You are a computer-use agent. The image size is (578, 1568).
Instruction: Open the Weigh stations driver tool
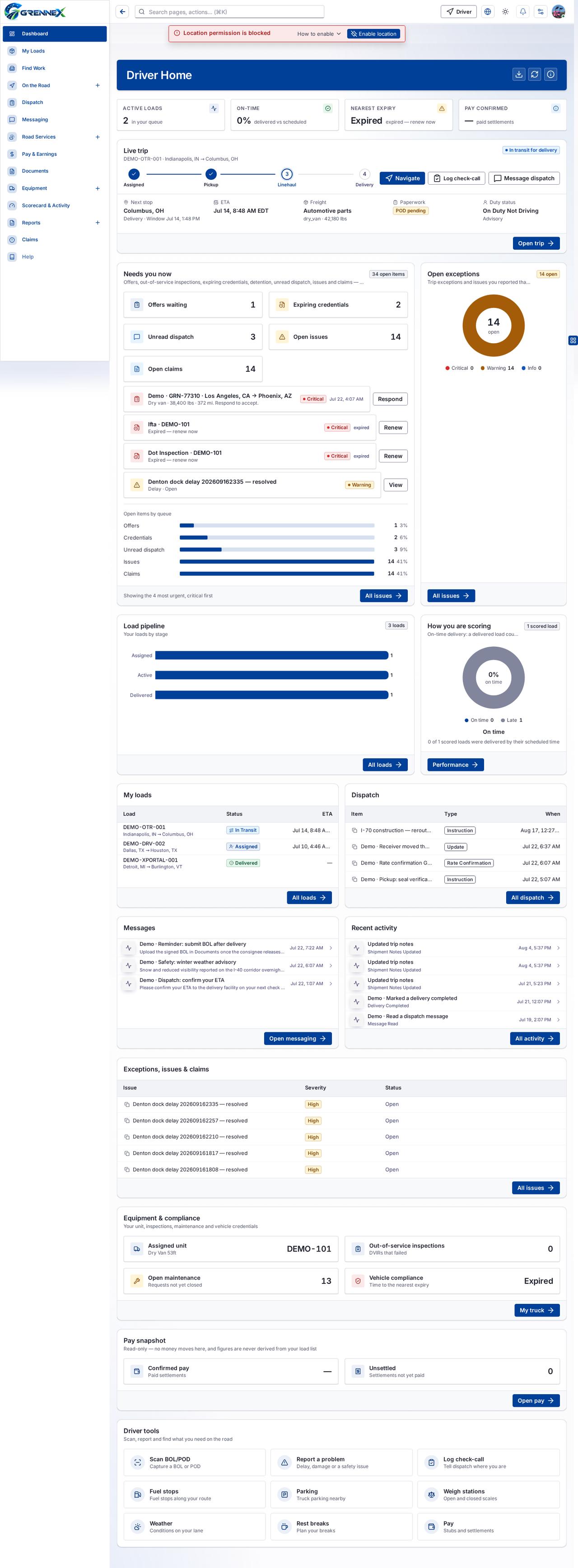coord(489,1494)
